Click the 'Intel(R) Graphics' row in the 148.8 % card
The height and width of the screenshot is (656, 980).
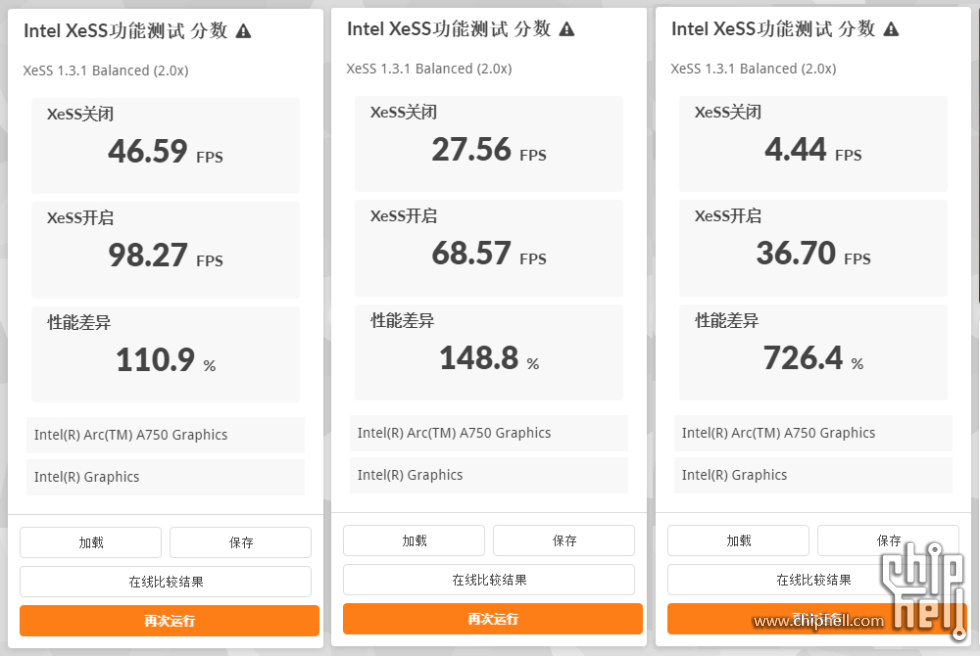pyautogui.click(x=489, y=475)
